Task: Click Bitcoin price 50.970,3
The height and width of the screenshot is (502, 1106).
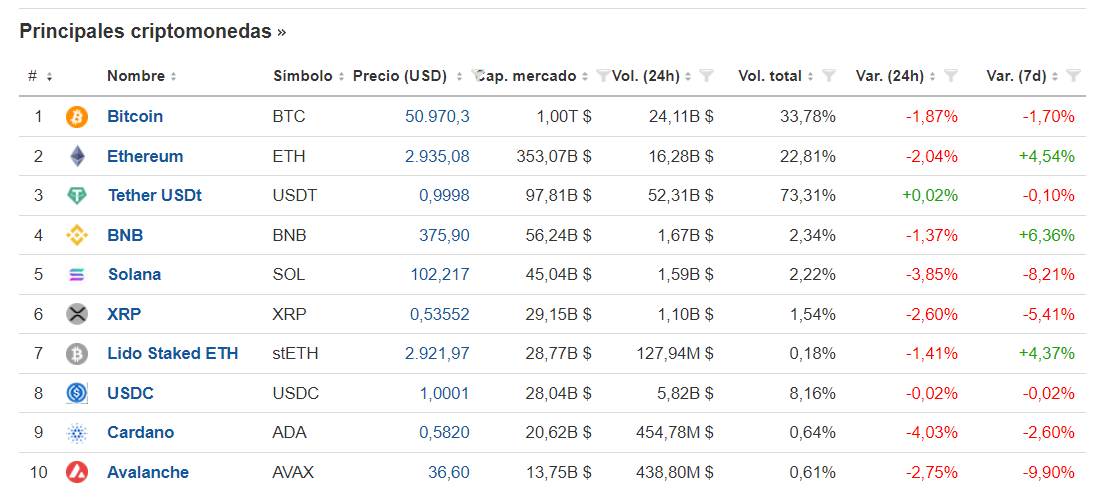Action: (x=437, y=116)
